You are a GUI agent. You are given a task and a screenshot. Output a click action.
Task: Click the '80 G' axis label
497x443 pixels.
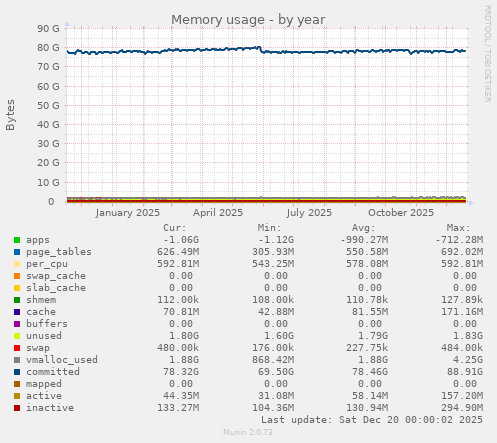point(48,48)
